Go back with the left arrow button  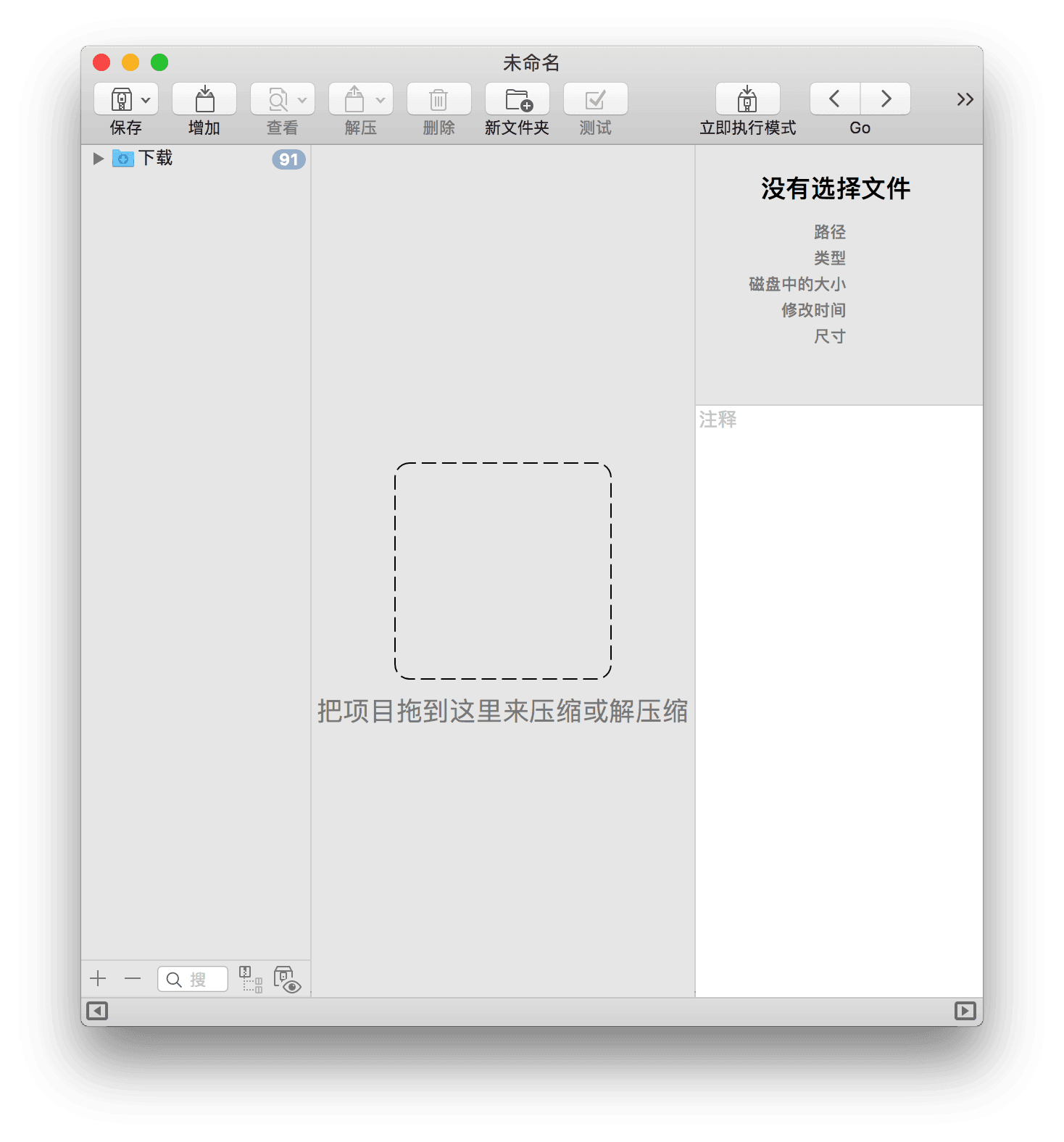[834, 99]
